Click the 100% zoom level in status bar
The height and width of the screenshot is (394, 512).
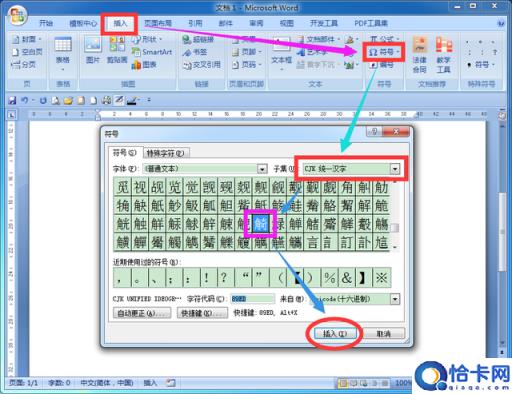tap(403, 383)
